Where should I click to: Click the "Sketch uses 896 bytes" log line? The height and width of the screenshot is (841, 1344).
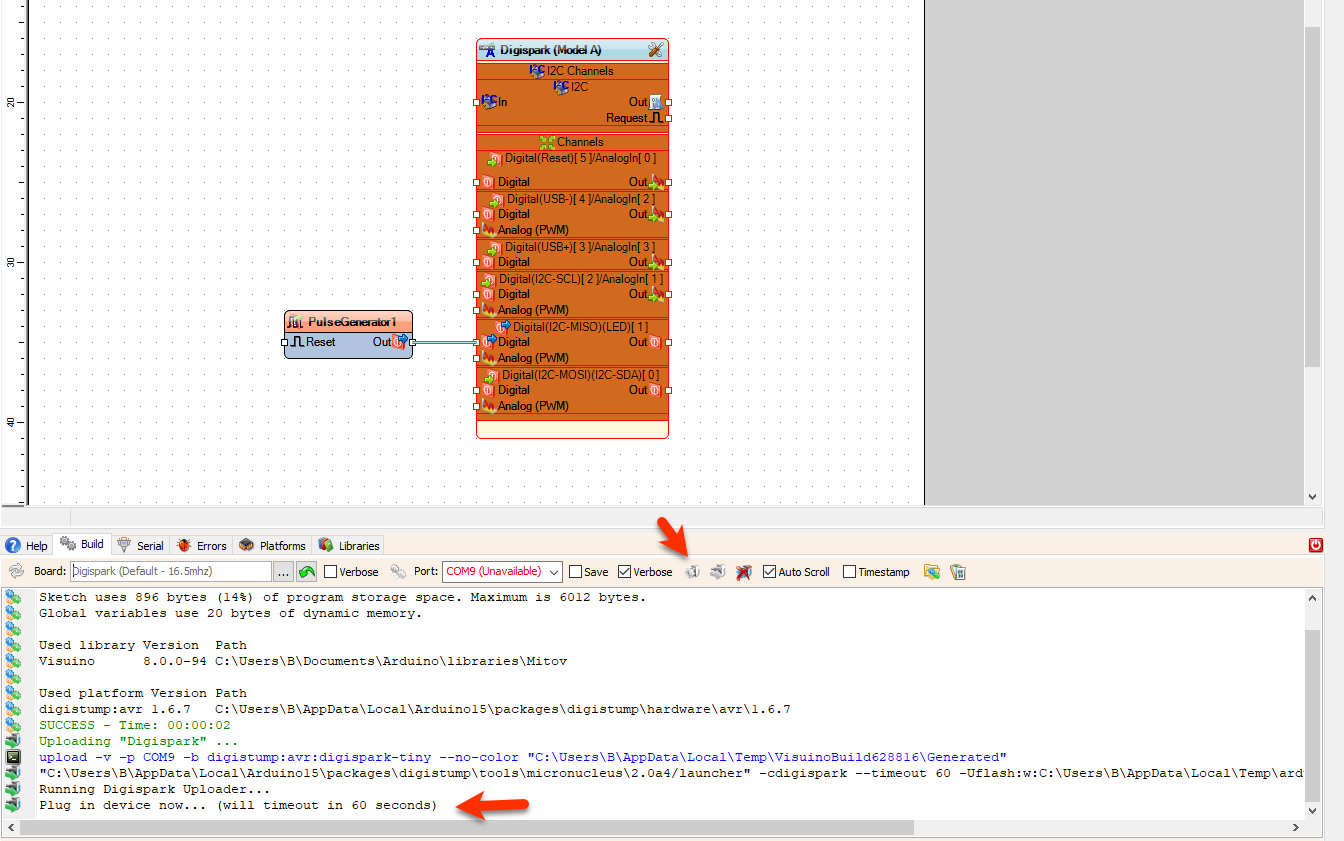[343, 597]
